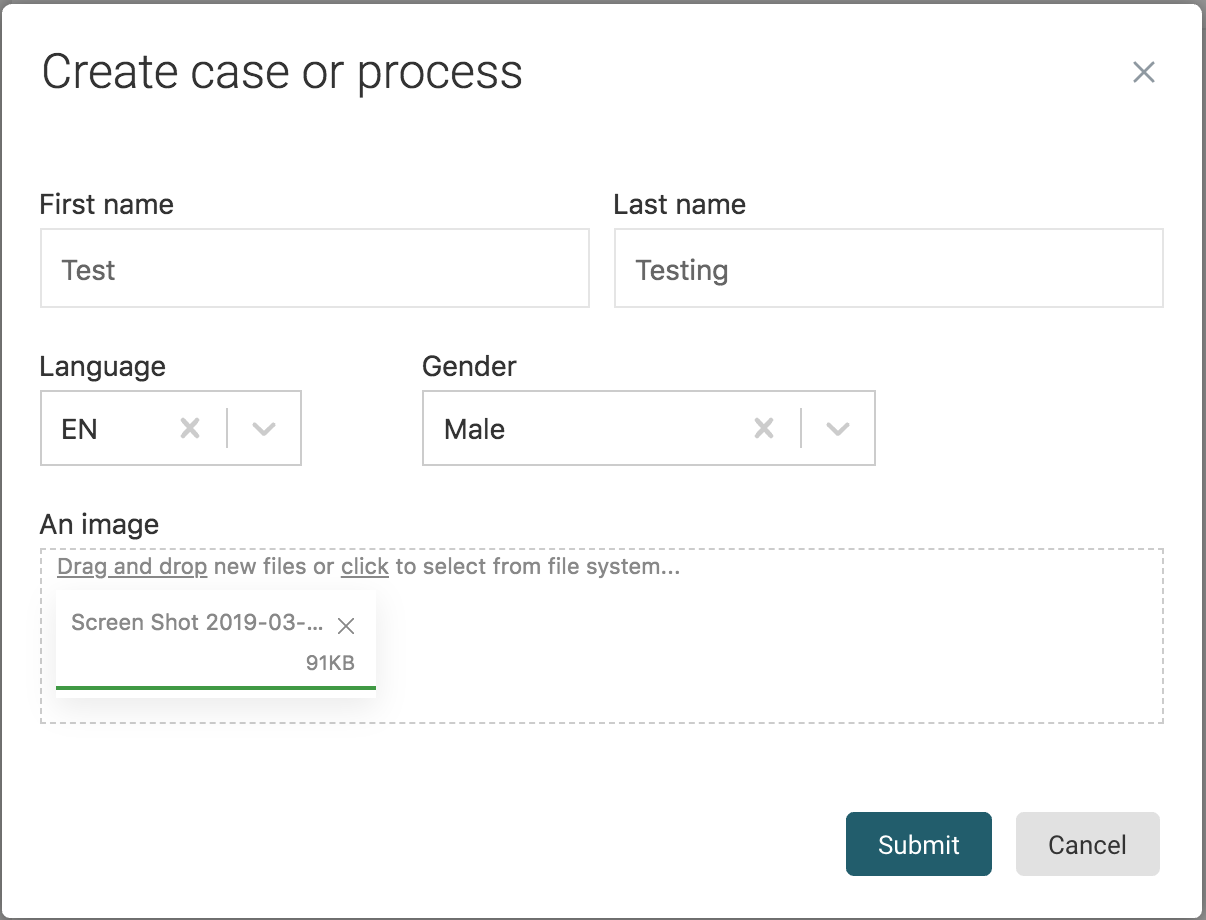Select the EN value in Language box

pyautogui.click(x=80, y=429)
